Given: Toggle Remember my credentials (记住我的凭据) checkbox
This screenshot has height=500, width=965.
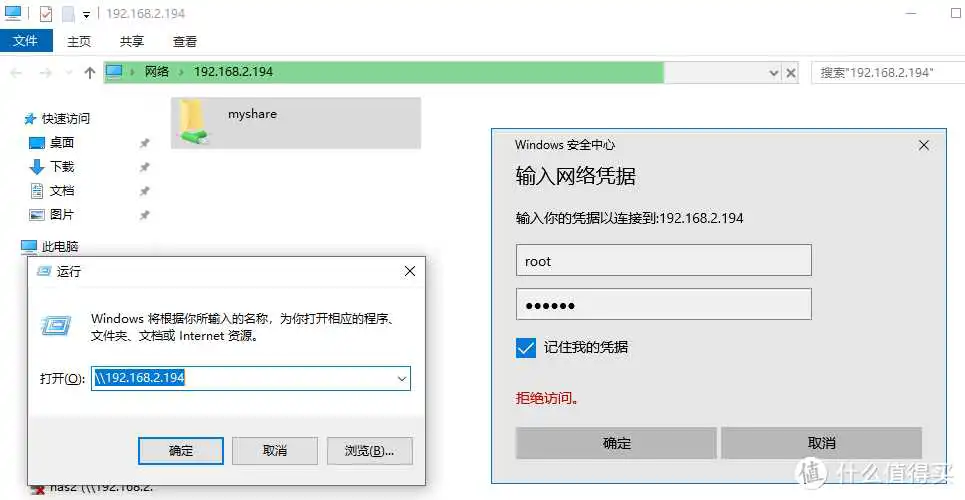Looking at the screenshot, I should tap(526, 347).
